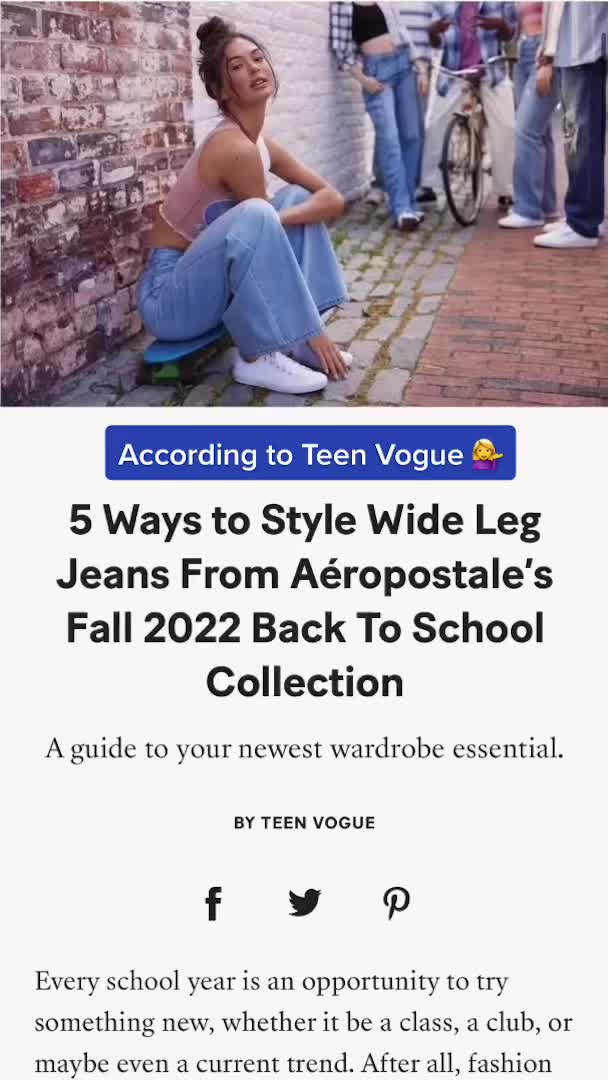
Task: Select the word Collection in the headline
Action: 304,683
